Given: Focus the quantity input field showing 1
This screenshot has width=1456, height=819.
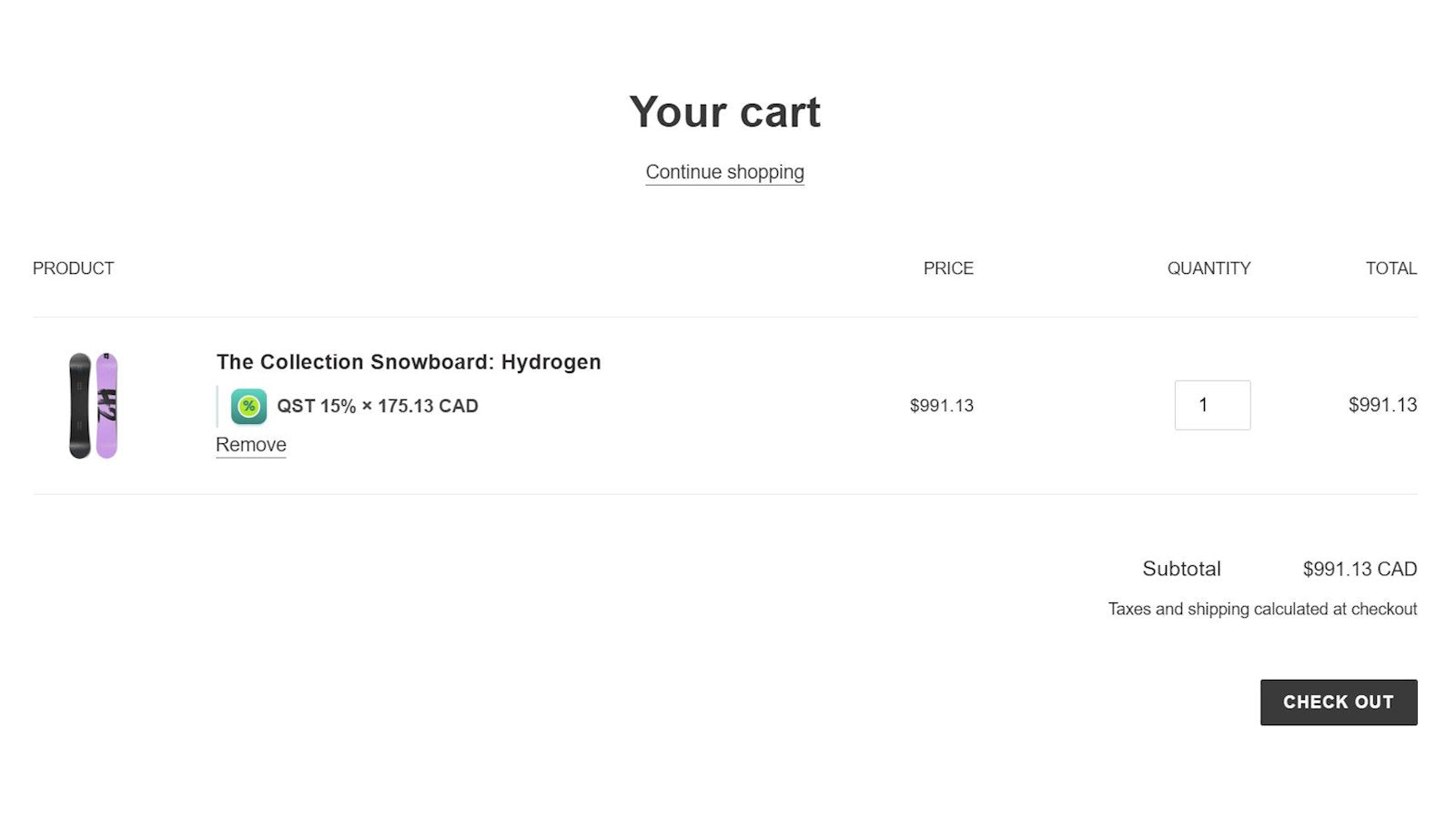Looking at the screenshot, I should [1212, 405].
